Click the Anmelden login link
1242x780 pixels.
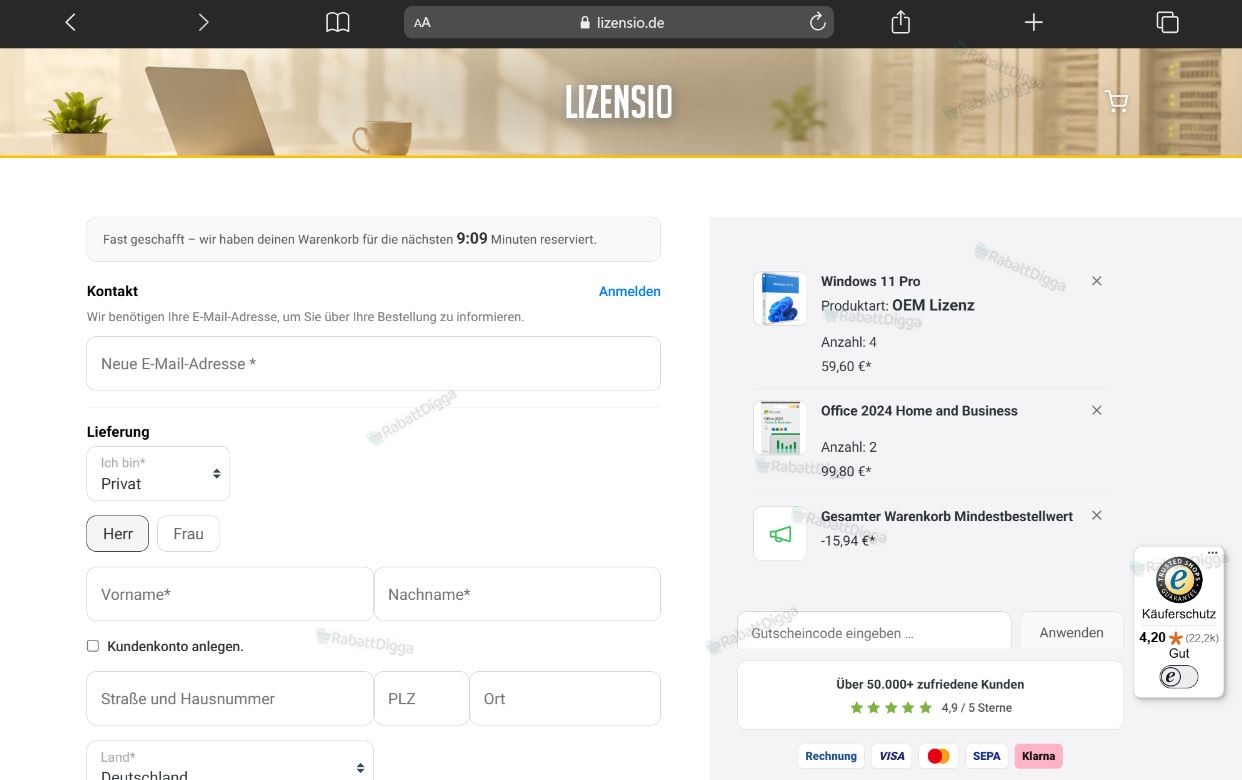coord(630,291)
